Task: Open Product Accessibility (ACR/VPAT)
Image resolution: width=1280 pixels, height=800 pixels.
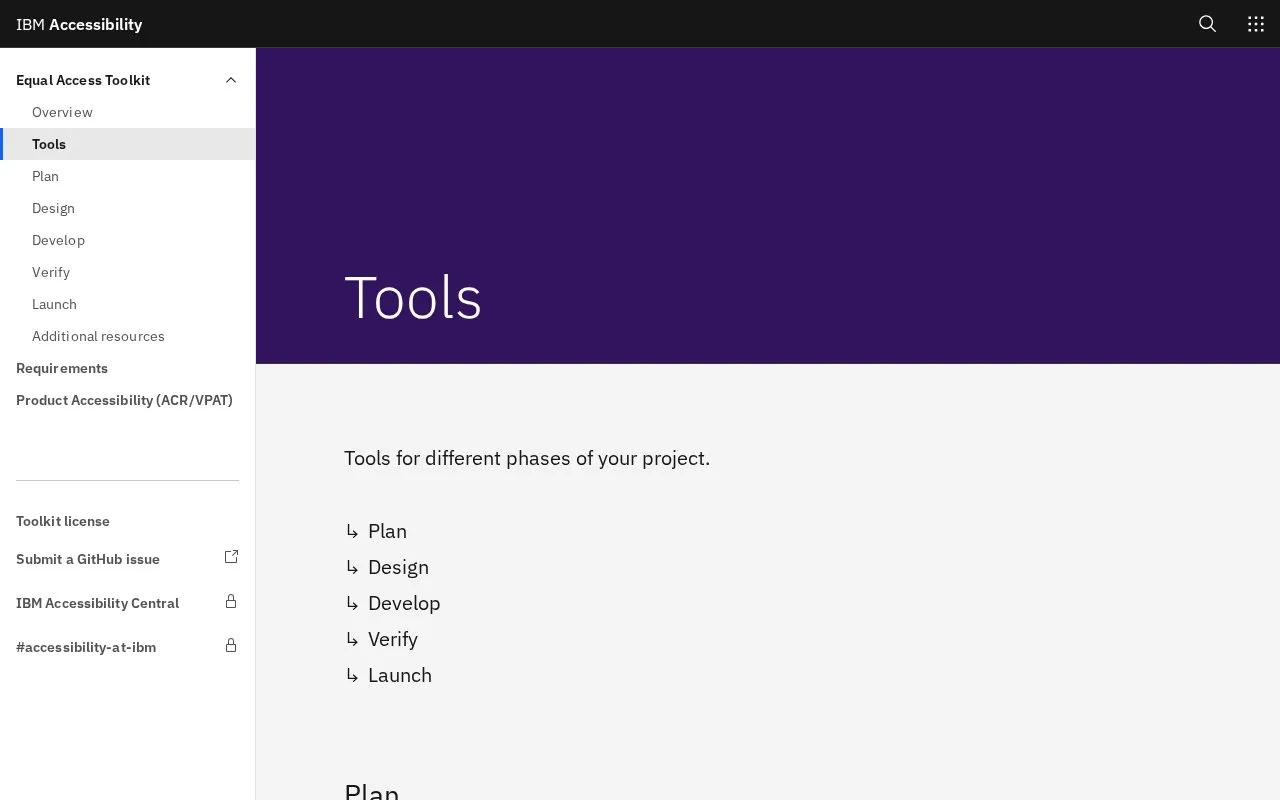Action: (x=128, y=400)
